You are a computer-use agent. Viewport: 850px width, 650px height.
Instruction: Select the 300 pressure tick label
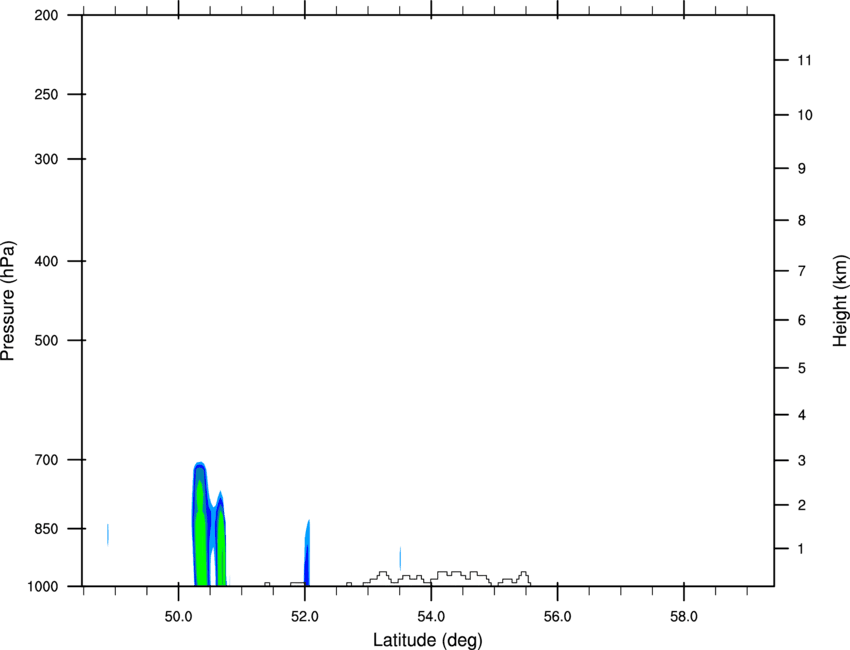(46, 159)
